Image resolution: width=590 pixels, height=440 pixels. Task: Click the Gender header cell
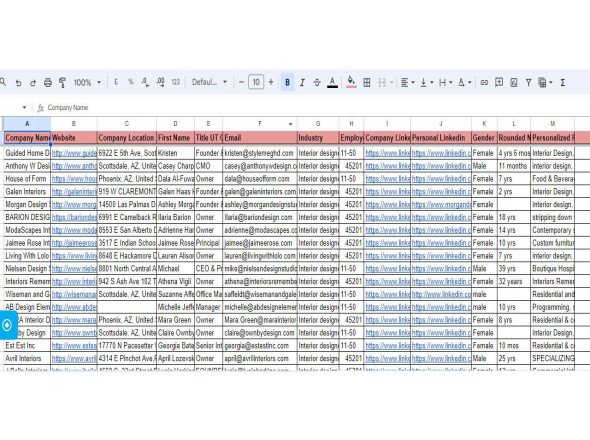click(x=484, y=138)
